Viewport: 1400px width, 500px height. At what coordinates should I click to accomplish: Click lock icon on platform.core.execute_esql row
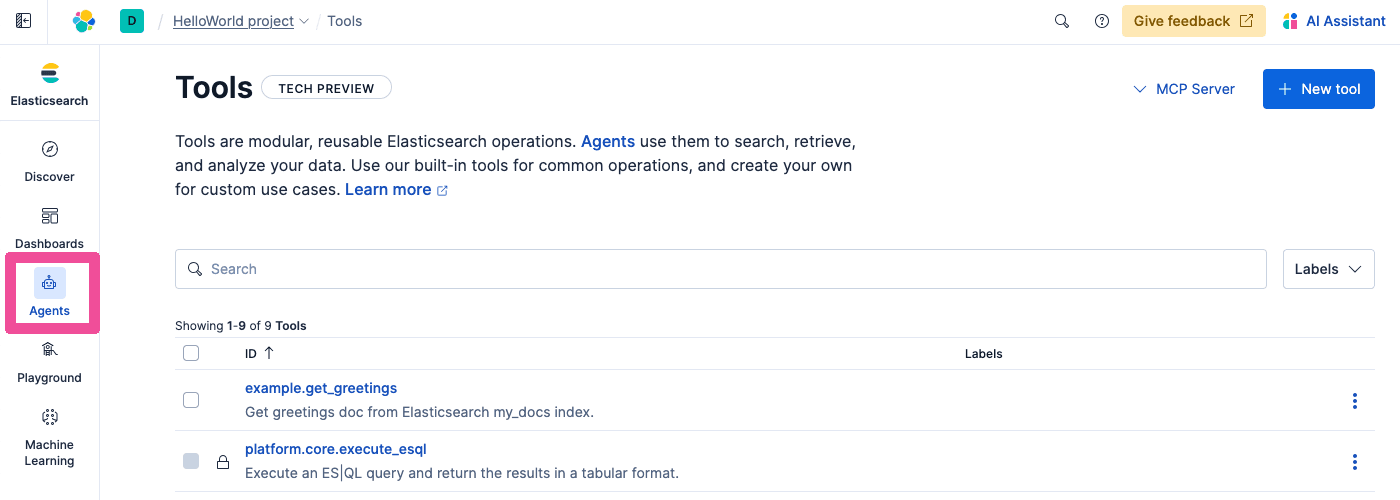tap(223, 461)
